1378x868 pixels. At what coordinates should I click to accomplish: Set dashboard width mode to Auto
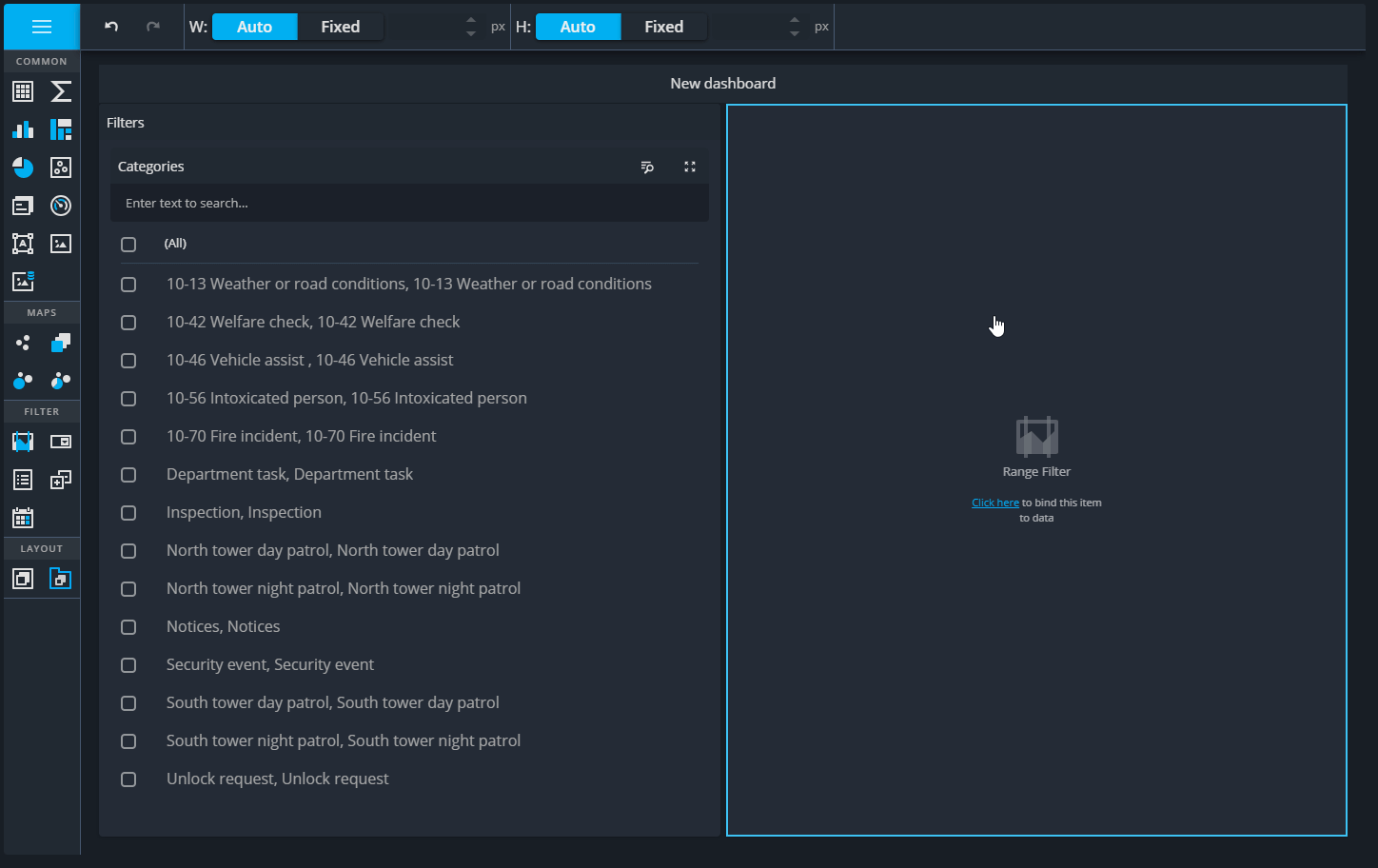tap(254, 27)
